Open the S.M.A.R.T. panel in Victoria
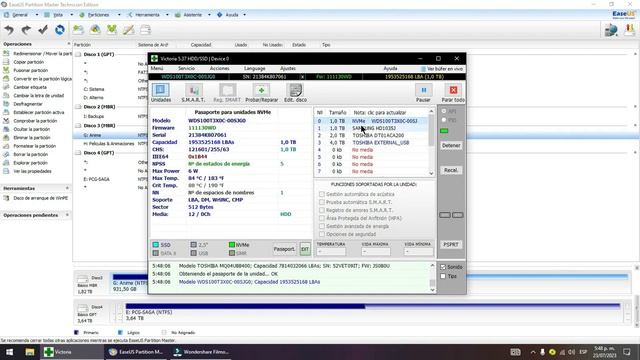640x360 pixels. (193, 93)
